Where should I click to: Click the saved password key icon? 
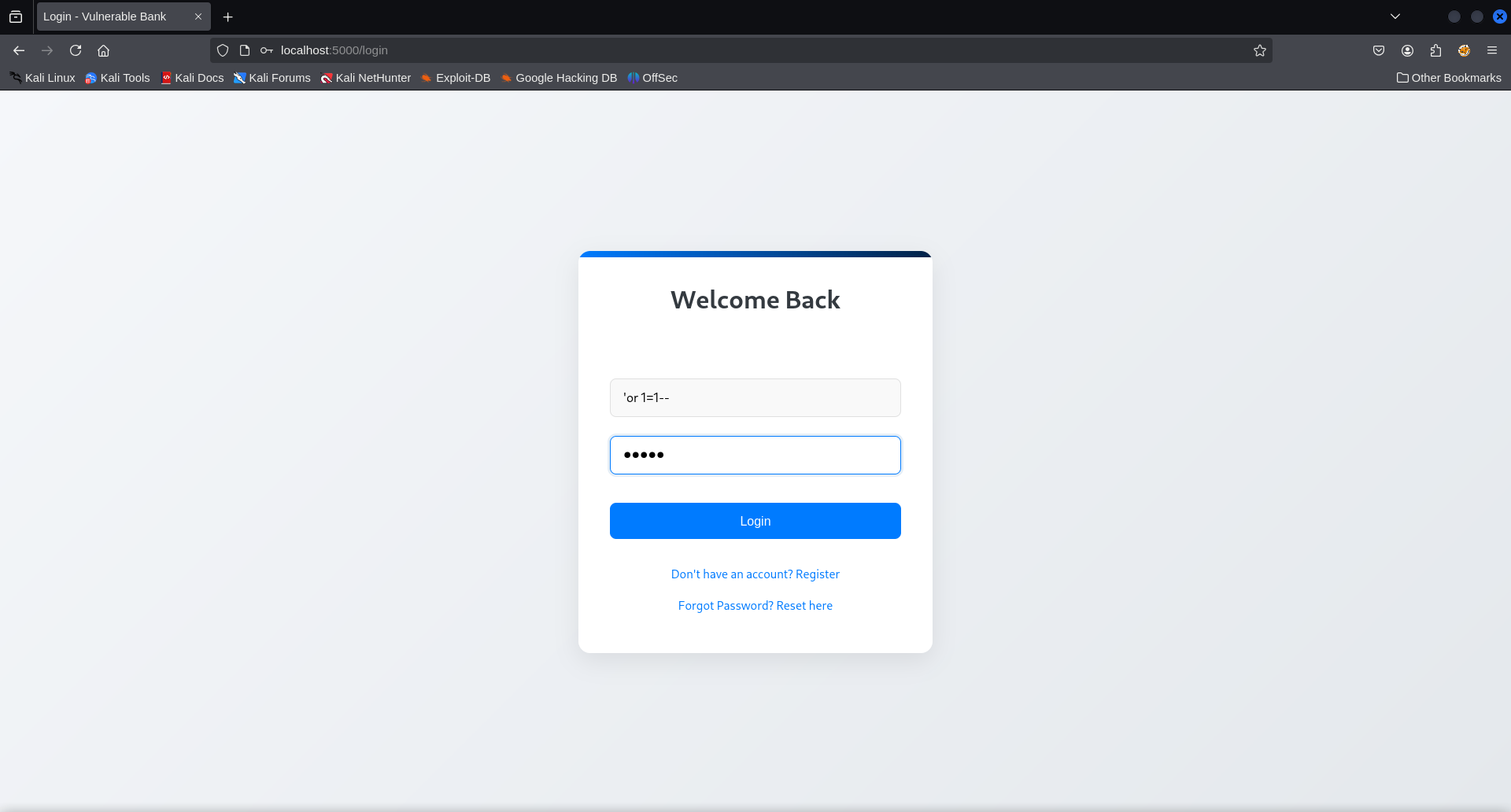coord(267,50)
